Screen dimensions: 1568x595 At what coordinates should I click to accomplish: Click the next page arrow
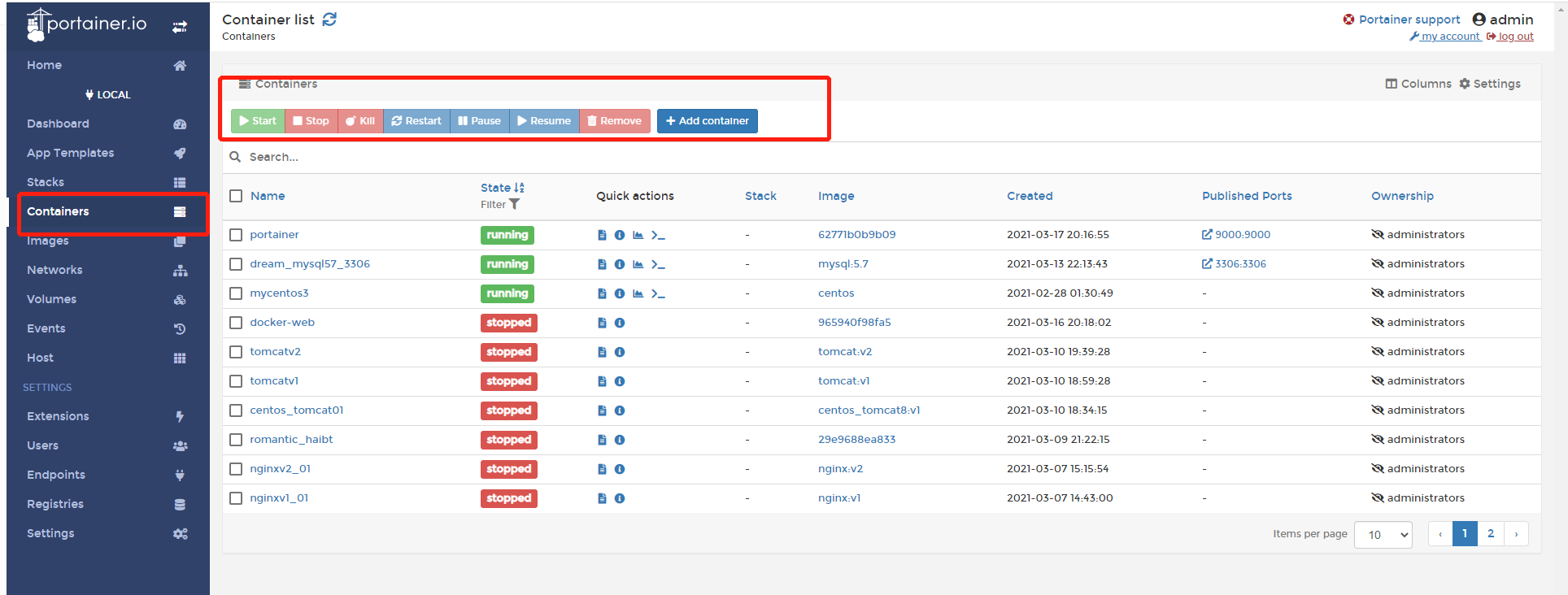1516,534
